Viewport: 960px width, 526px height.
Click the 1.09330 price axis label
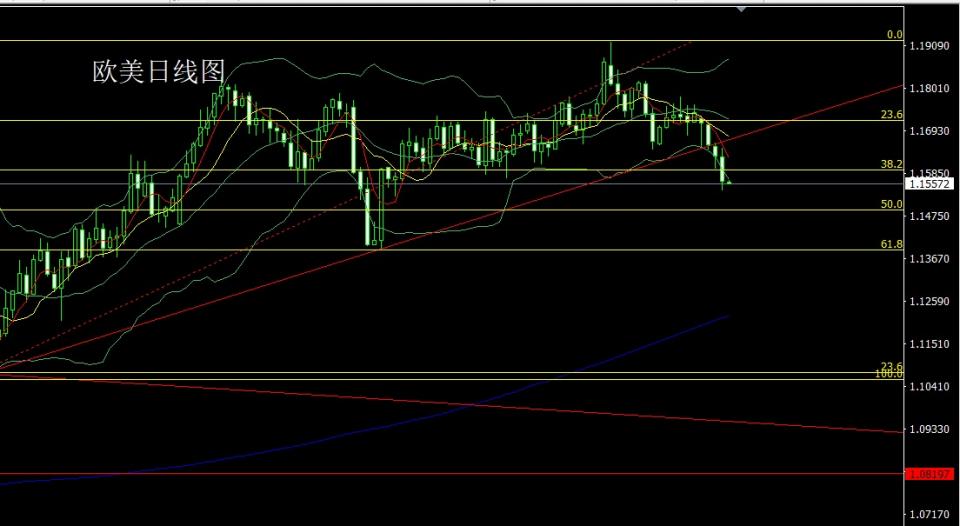[930, 429]
